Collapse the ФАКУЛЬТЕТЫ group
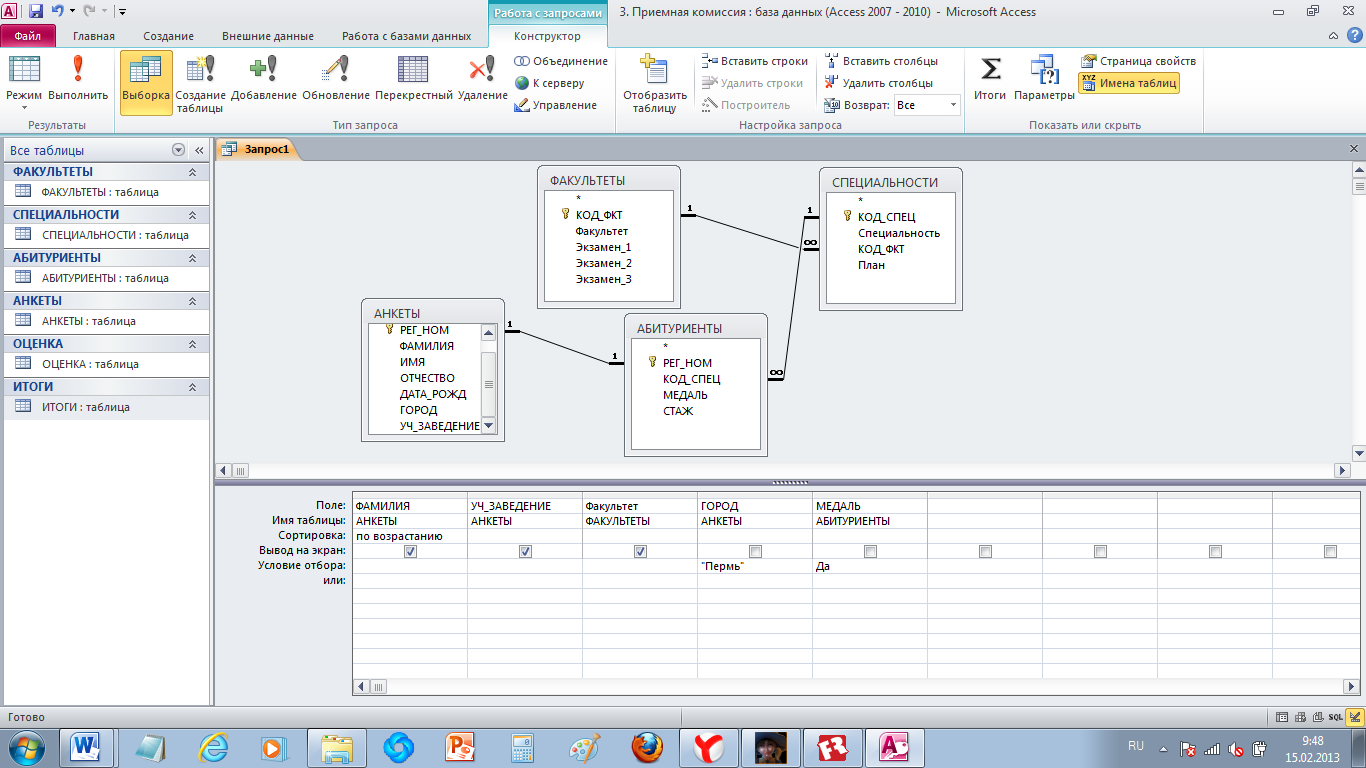The image size is (1366, 768). click(x=192, y=172)
